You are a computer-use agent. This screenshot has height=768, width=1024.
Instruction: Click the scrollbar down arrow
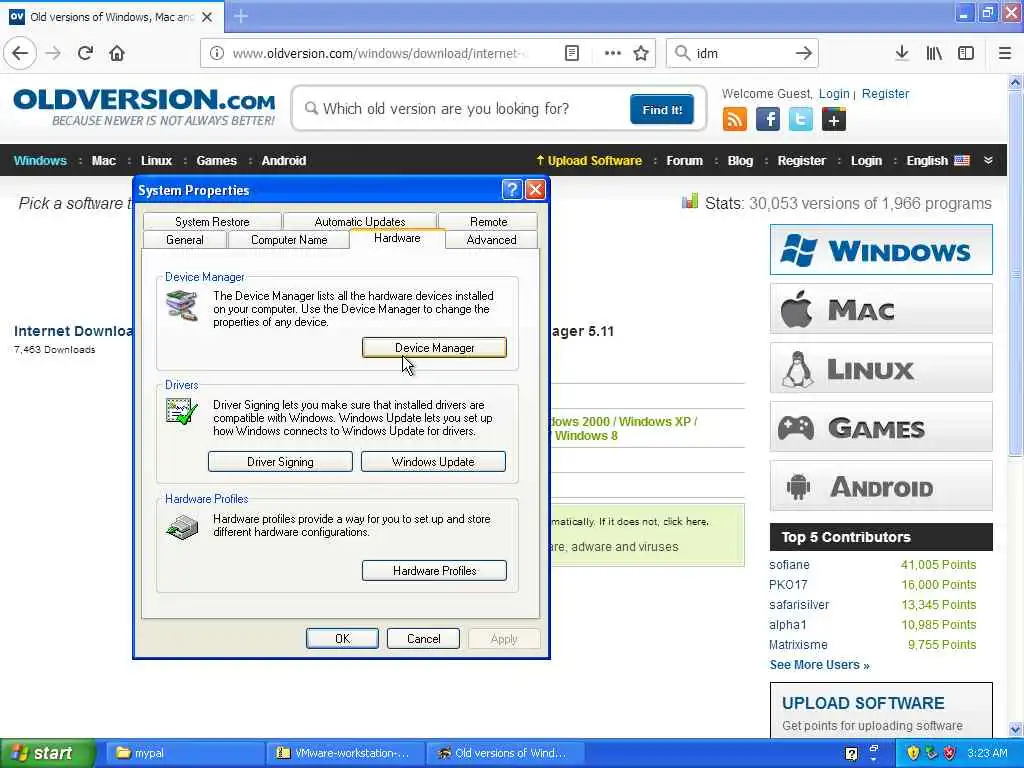pyautogui.click(x=1015, y=730)
